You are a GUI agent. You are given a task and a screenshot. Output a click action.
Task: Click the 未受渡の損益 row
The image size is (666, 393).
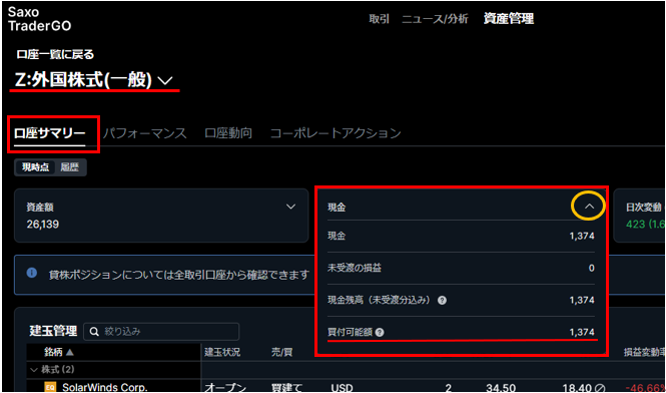(x=460, y=268)
